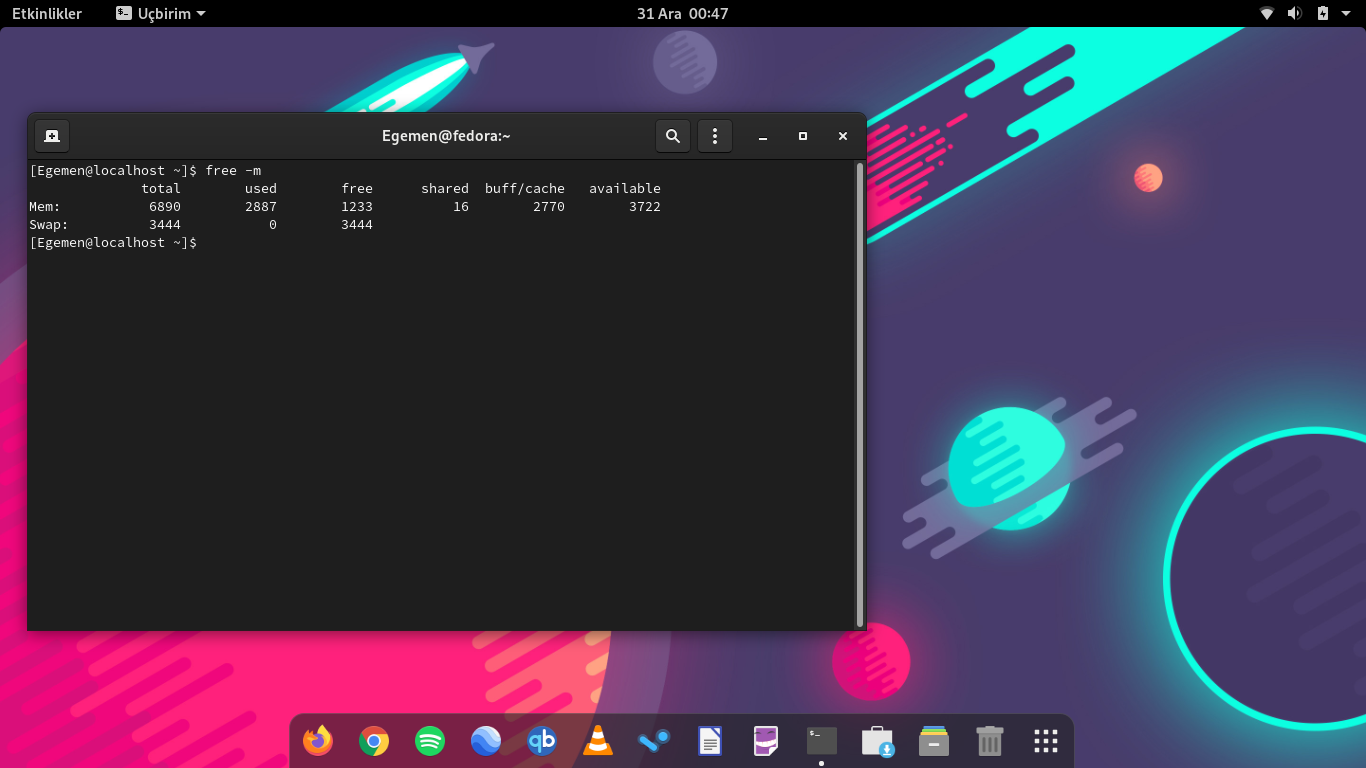This screenshot has width=1366, height=768.
Task: Click the "total" column header
Action: (161, 188)
